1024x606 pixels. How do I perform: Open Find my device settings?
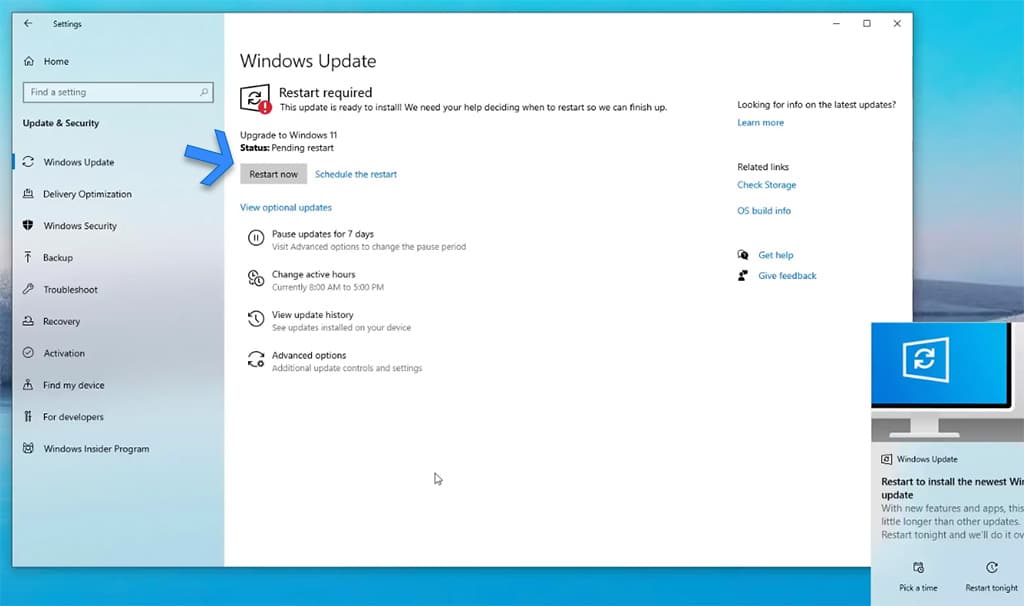point(73,385)
